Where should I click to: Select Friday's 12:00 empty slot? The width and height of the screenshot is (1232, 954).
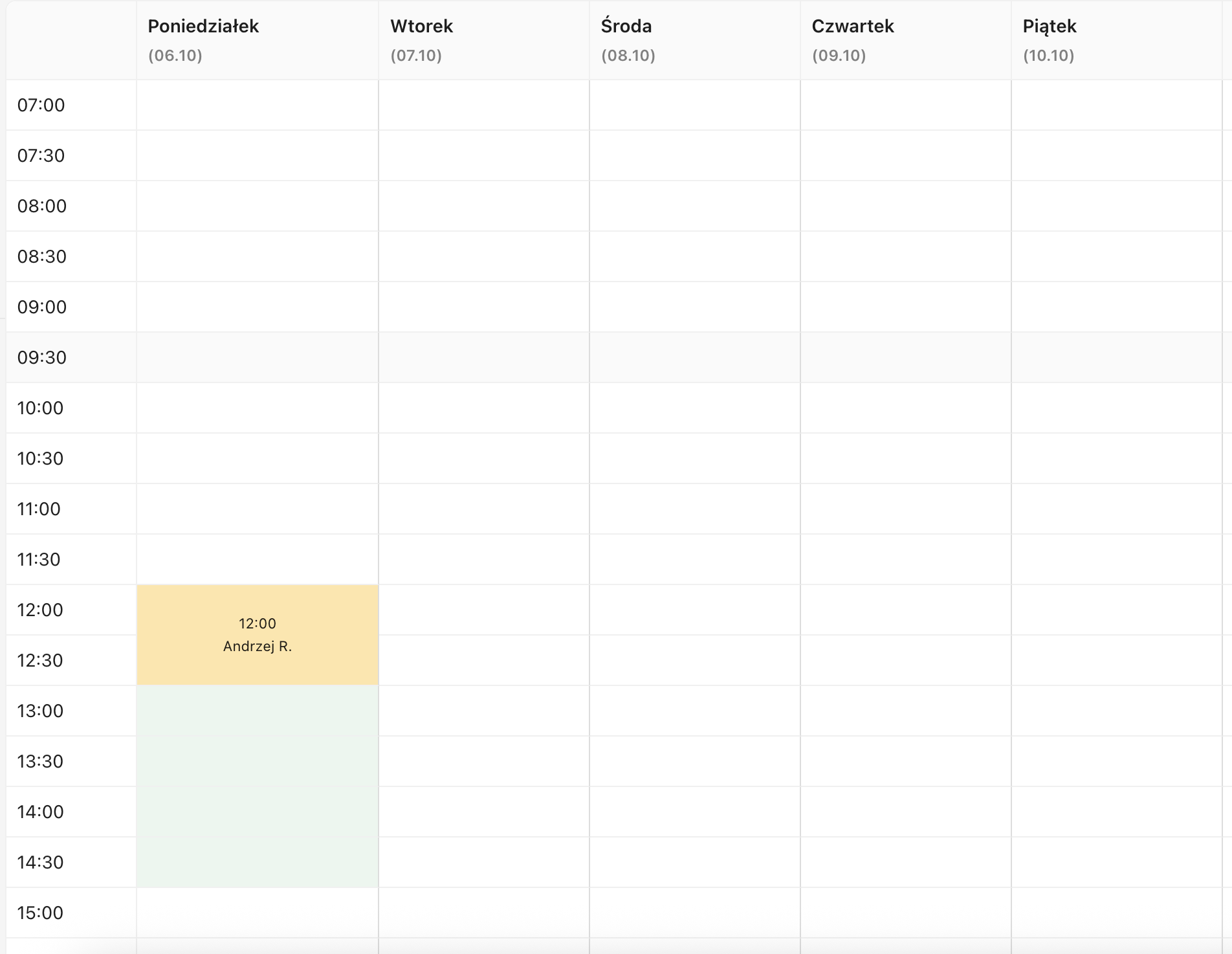point(1117,610)
